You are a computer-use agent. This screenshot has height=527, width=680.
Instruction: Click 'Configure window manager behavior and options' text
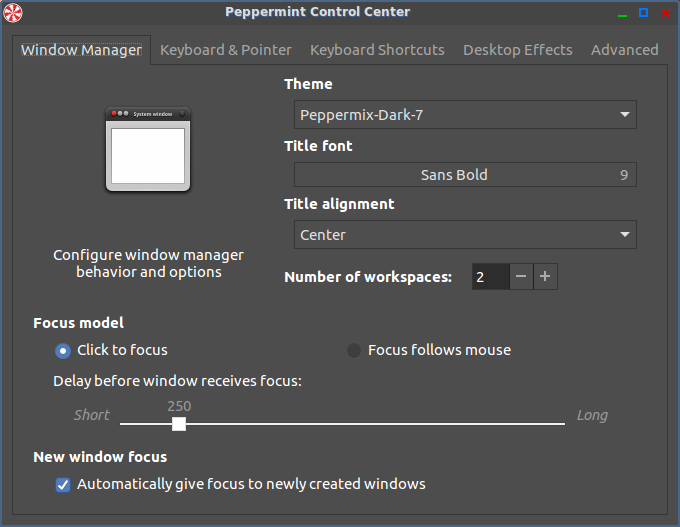tap(148, 263)
